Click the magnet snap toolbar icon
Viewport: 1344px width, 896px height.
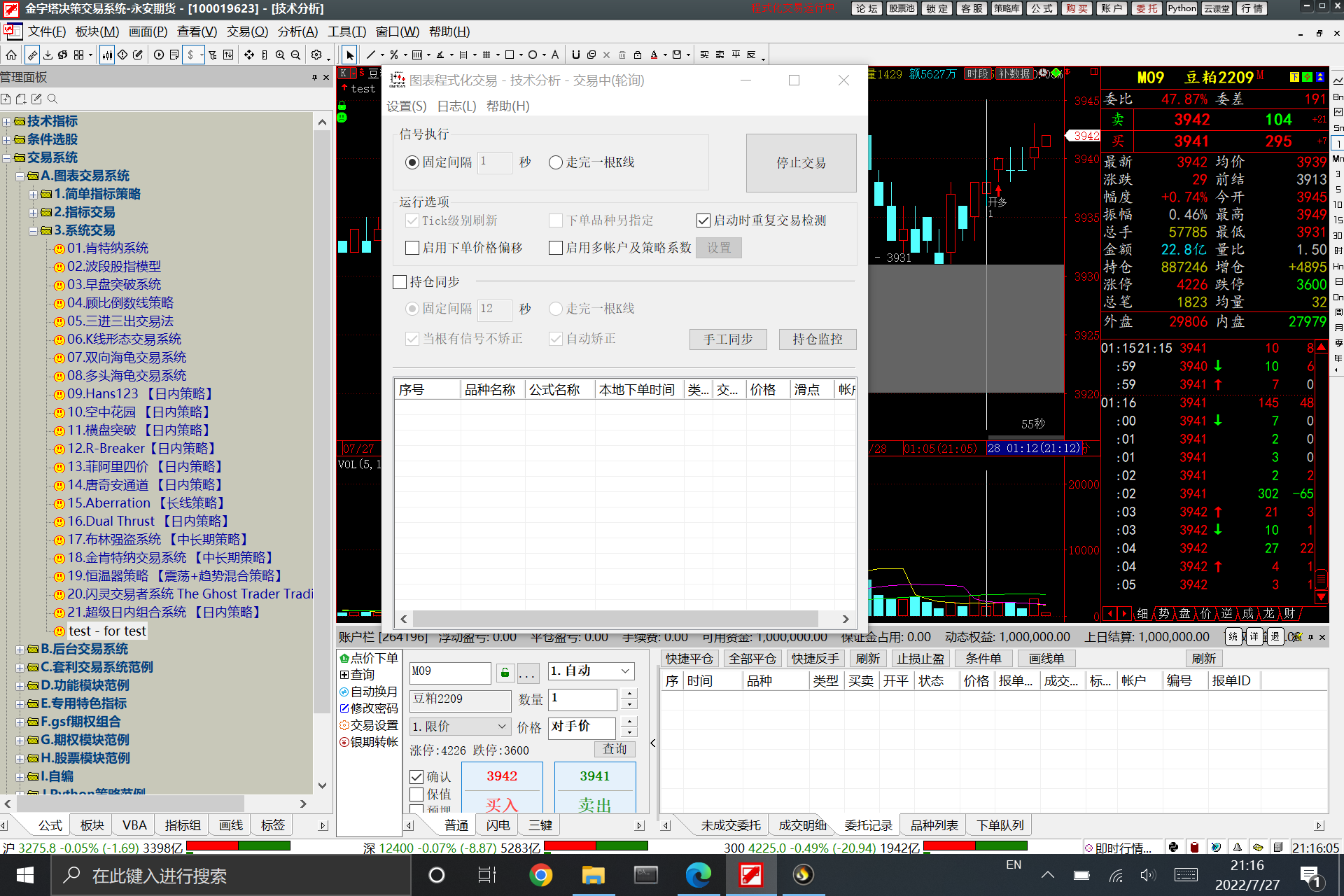(576, 55)
